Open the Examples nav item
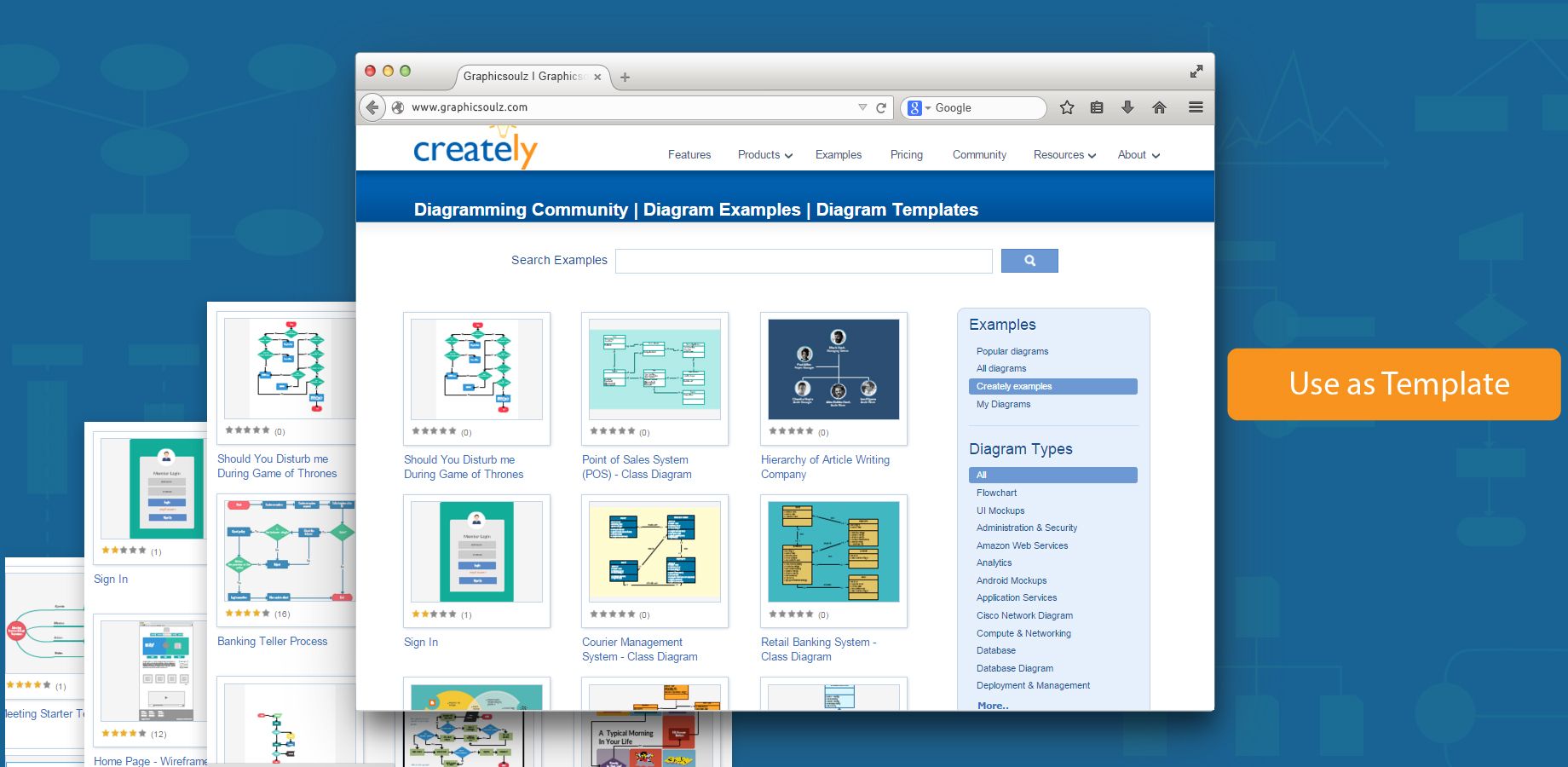 point(839,155)
